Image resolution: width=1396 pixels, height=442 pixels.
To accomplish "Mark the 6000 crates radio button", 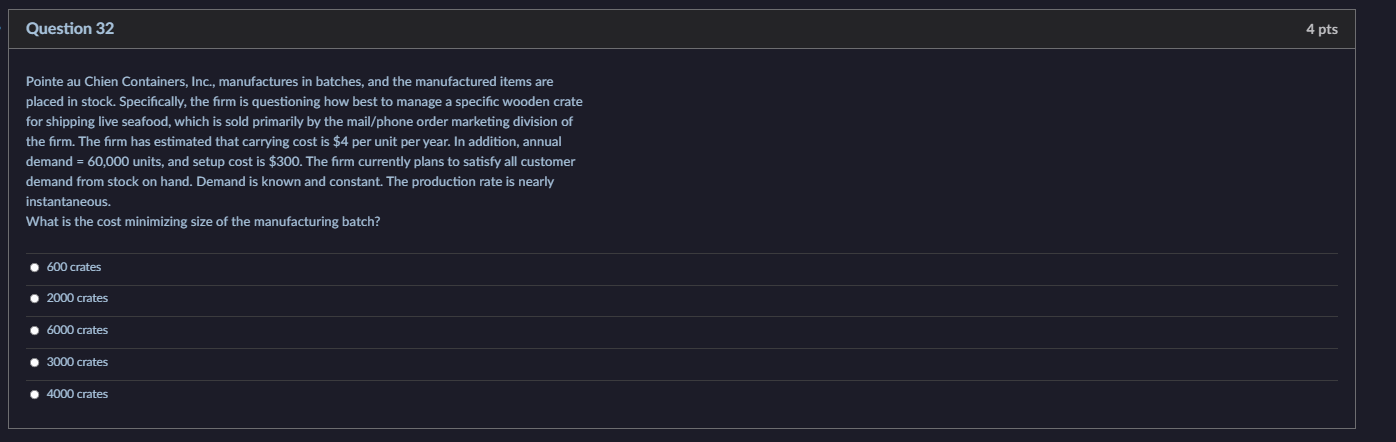I will point(35,330).
